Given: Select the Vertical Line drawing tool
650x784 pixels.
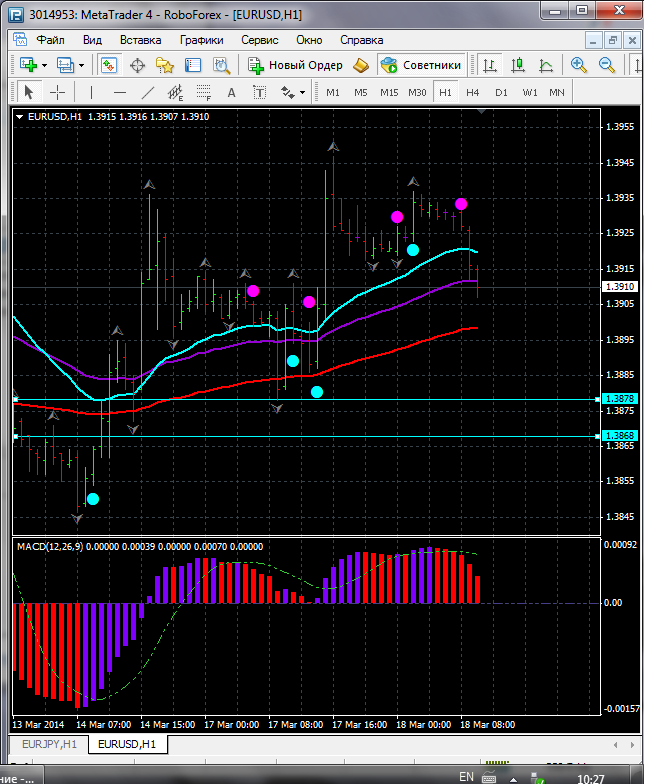Looking at the screenshot, I should point(91,92).
